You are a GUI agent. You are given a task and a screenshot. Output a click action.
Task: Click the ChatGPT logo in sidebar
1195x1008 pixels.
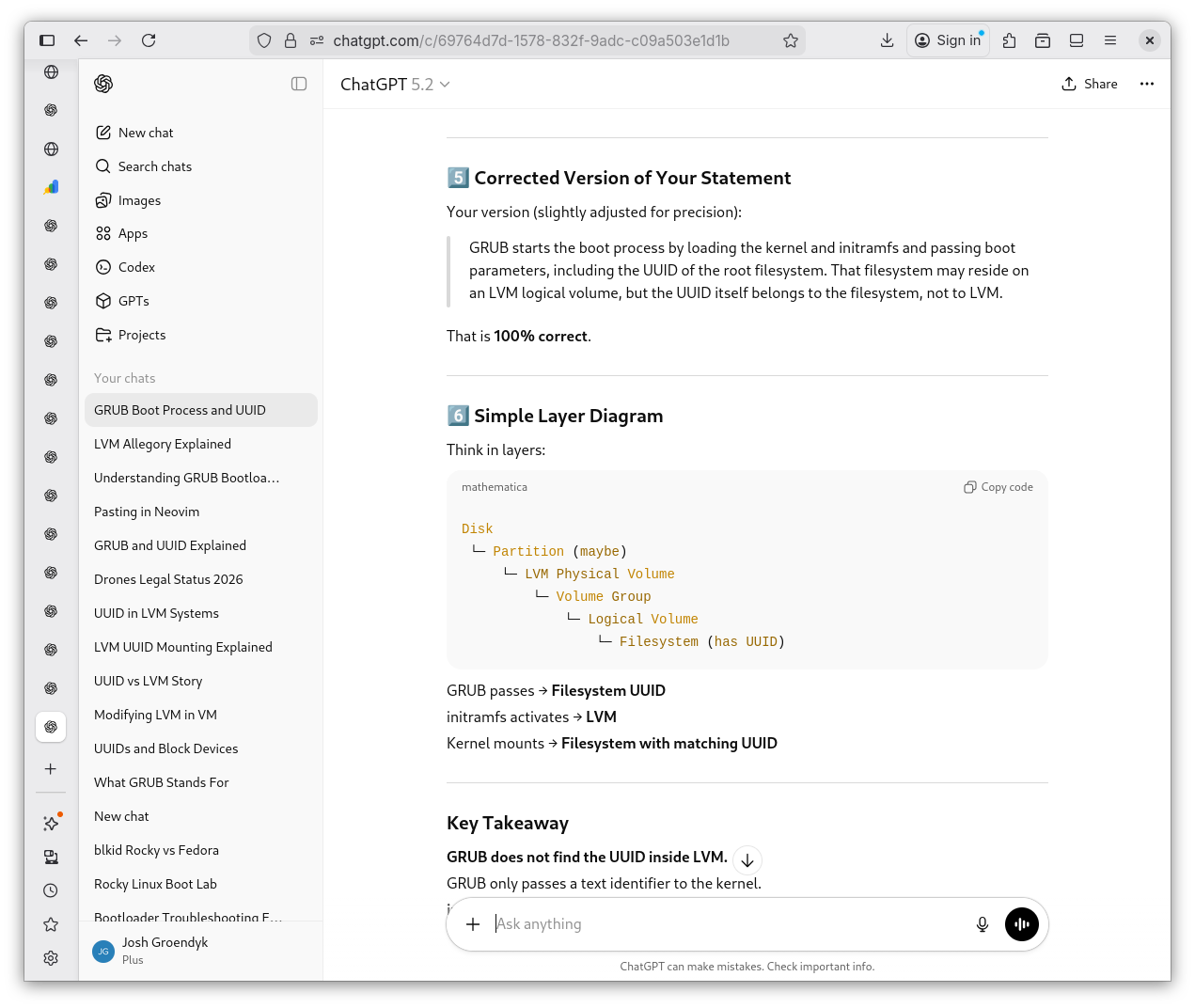103,84
